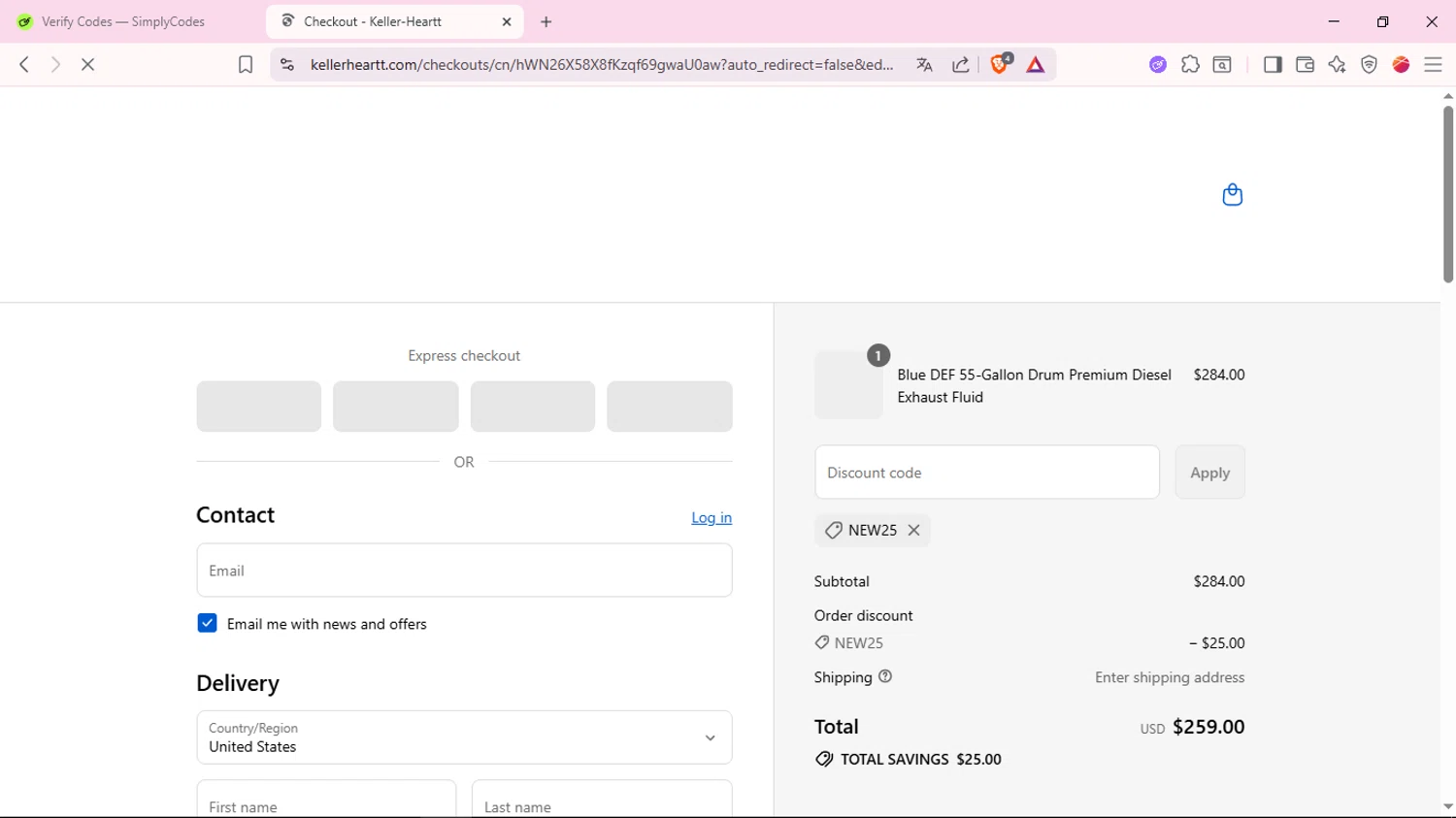Screen dimensions: 1456x818
Task: Open Brave Shields lion icon
Action: 1000,64
